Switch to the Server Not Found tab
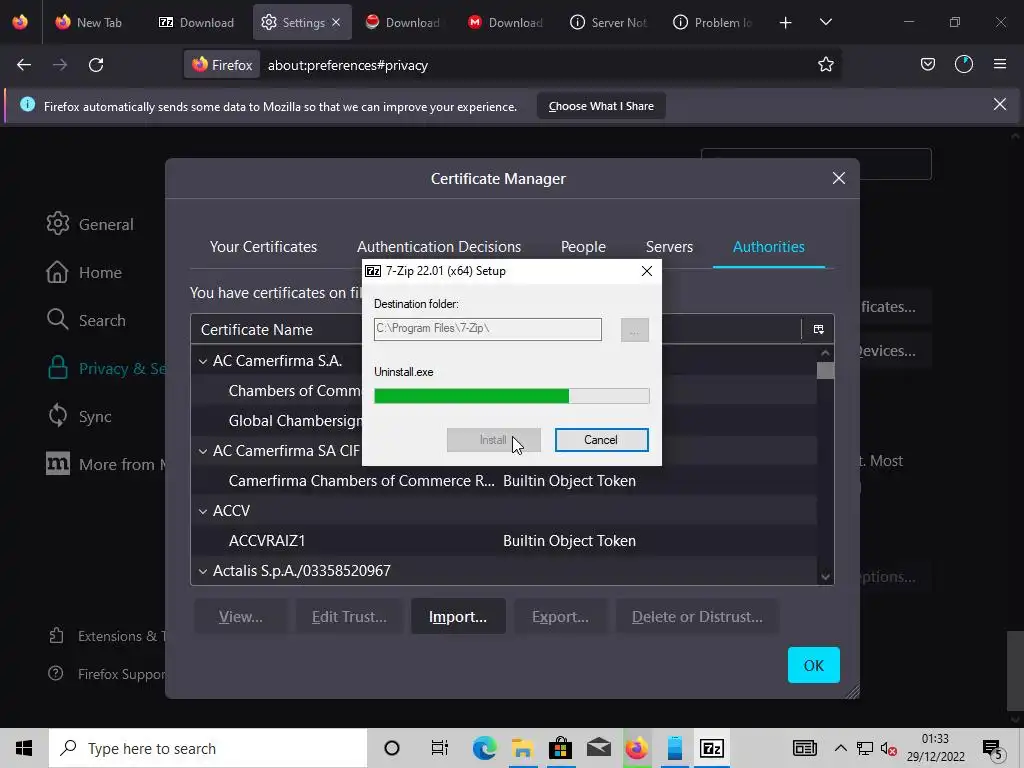The width and height of the screenshot is (1024, 768). (x=609, y=22)
